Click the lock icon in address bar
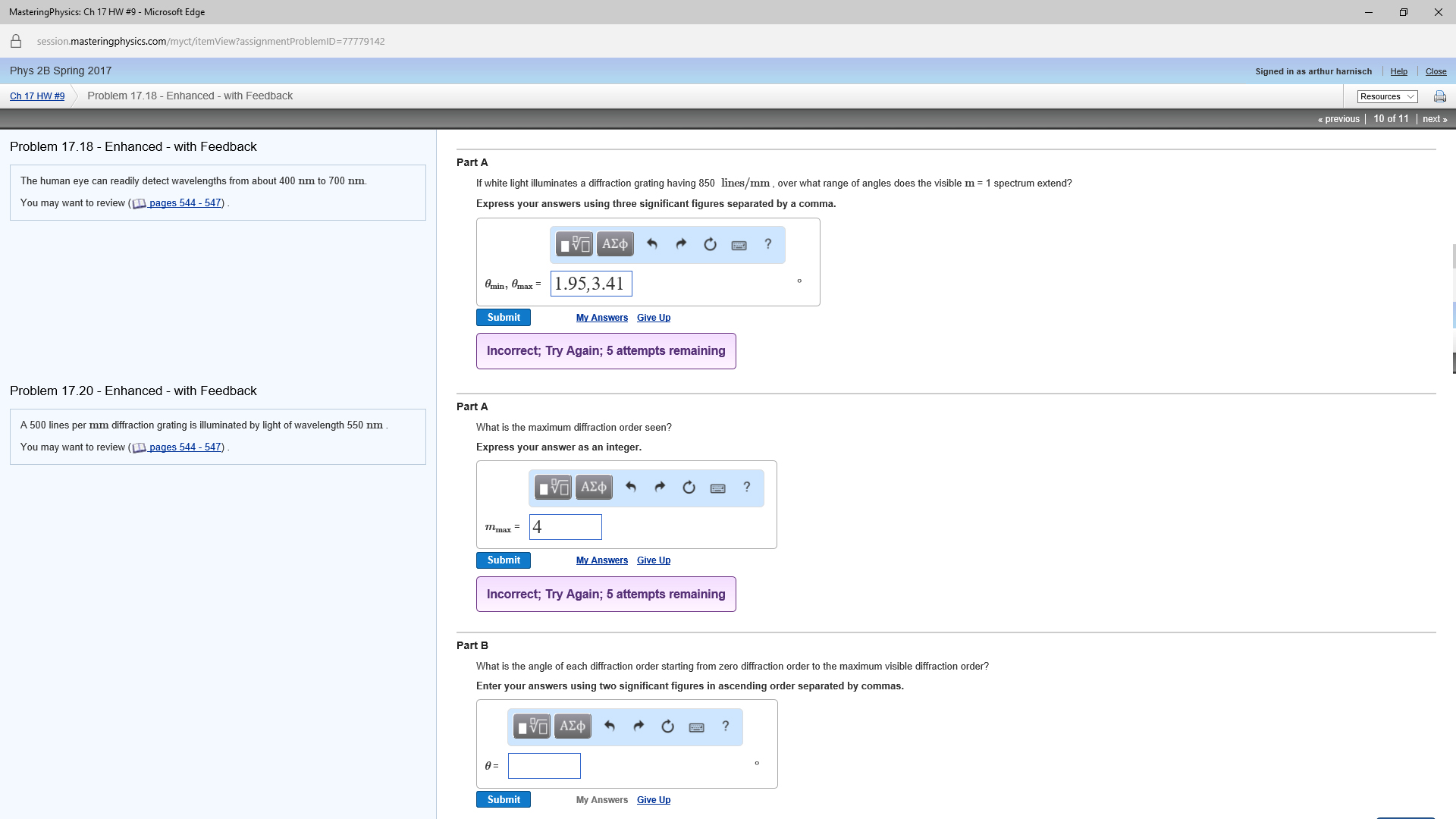 click(16, 42)
